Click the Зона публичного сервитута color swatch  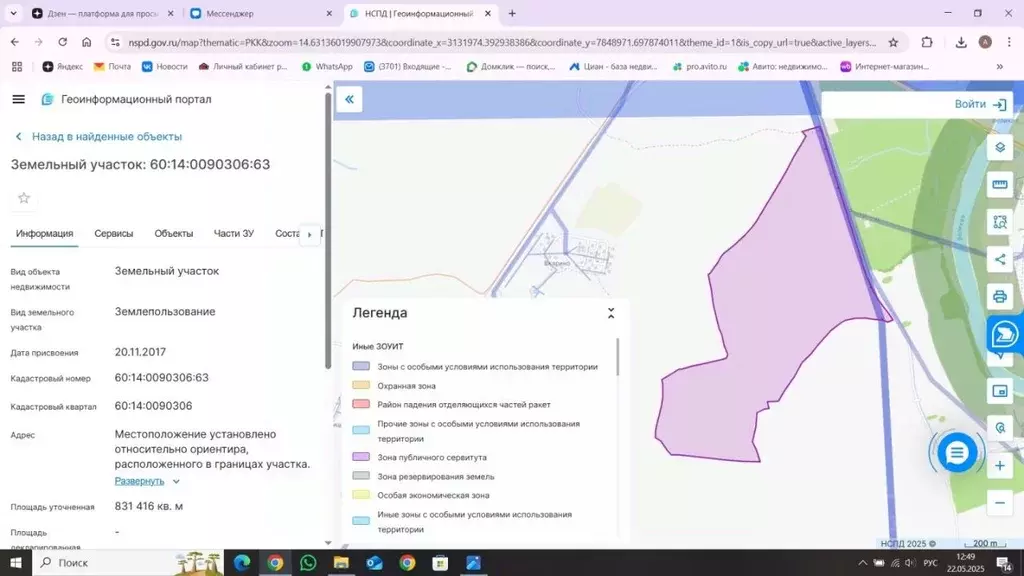pyautogui.click(x=361, y=457)
